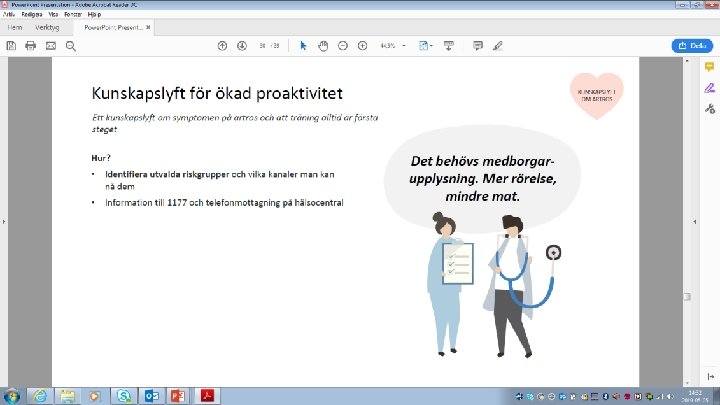The image size is (720, 405).
Task: Click the bullet Information till 1177
Action: 224,202
